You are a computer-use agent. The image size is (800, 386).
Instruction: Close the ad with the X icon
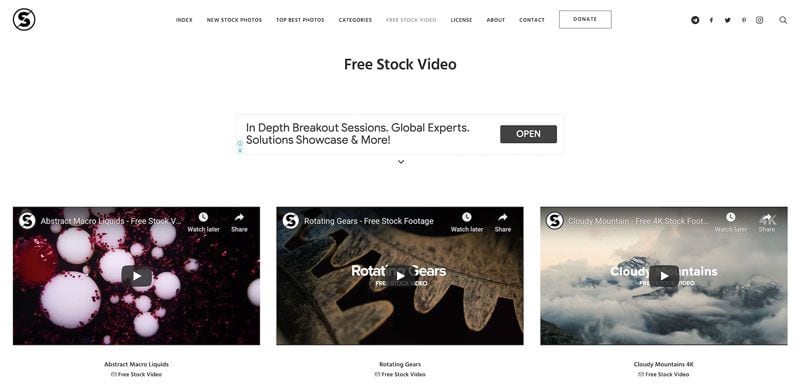tap(240, 150)
